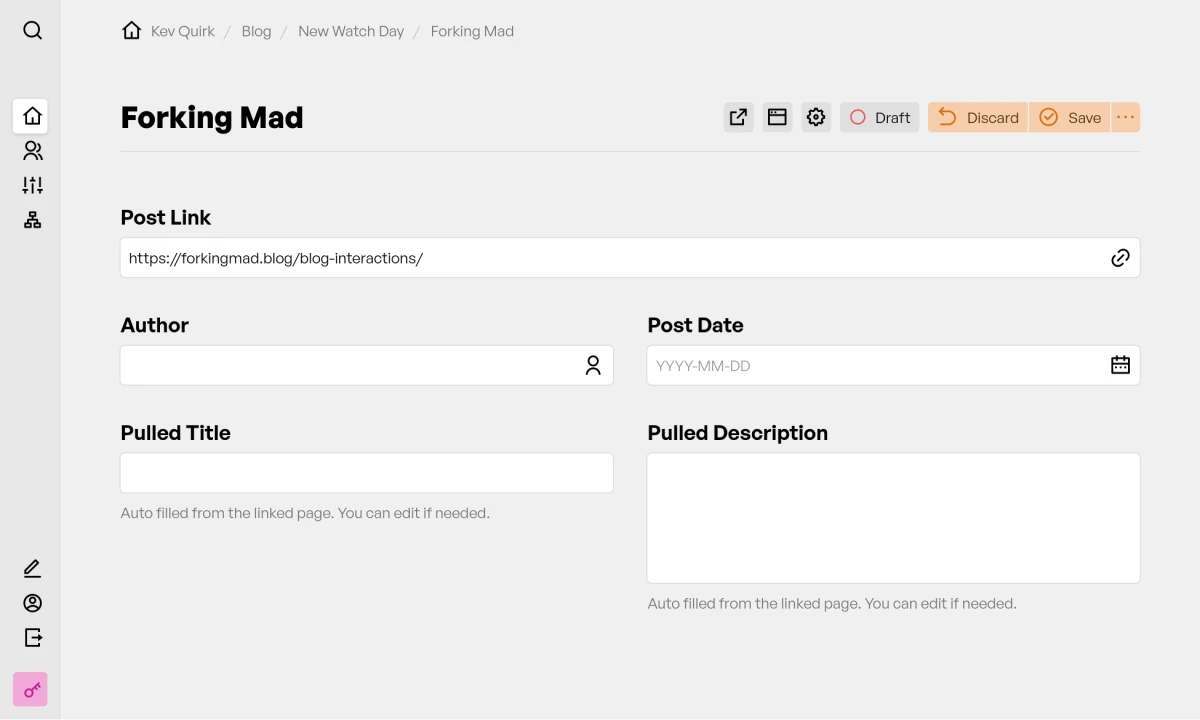
Task: Open the search panel
Action: tap(32, 30)
